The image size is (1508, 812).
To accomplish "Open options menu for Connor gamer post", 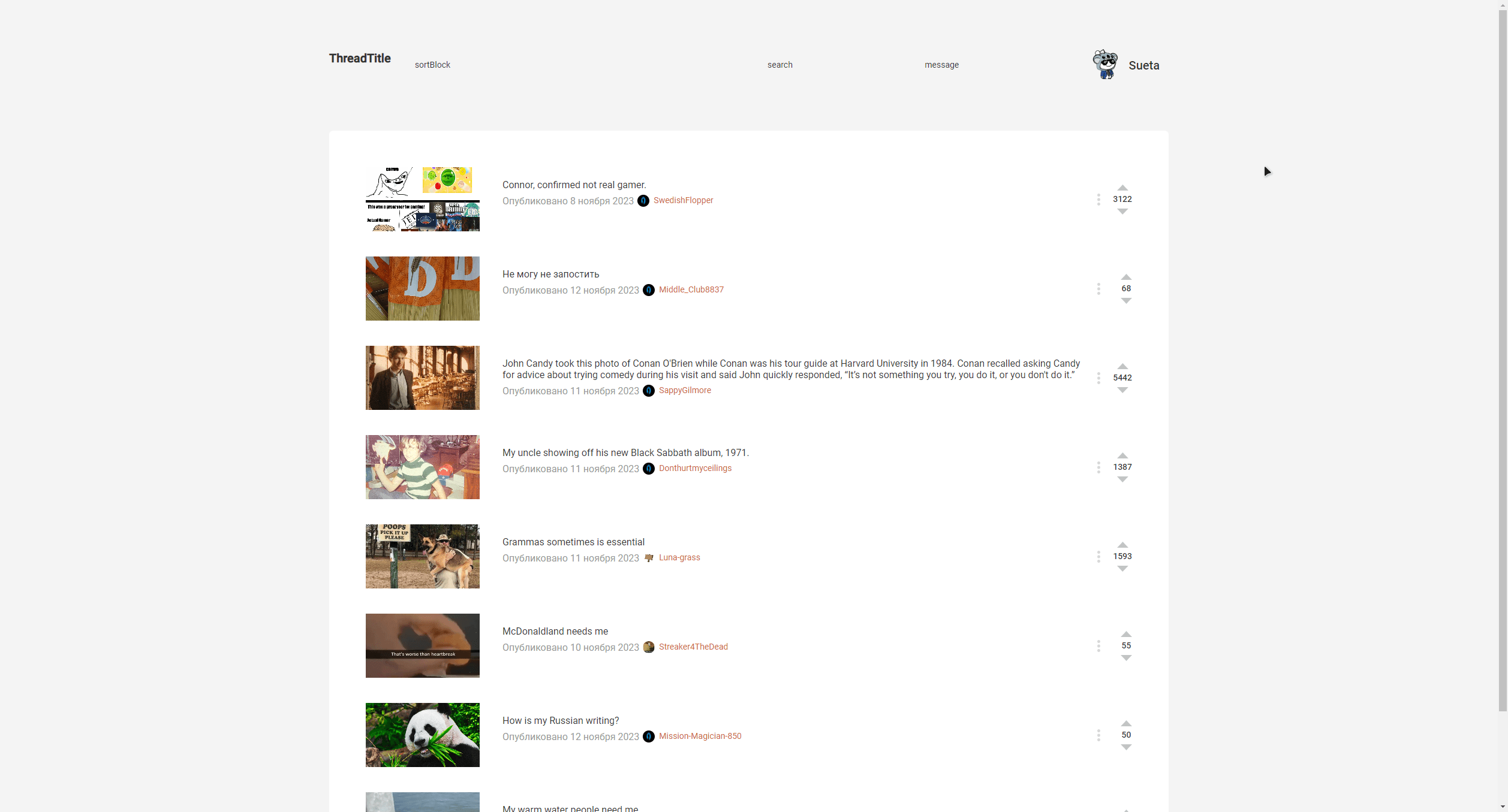I will coord(1098,200).
